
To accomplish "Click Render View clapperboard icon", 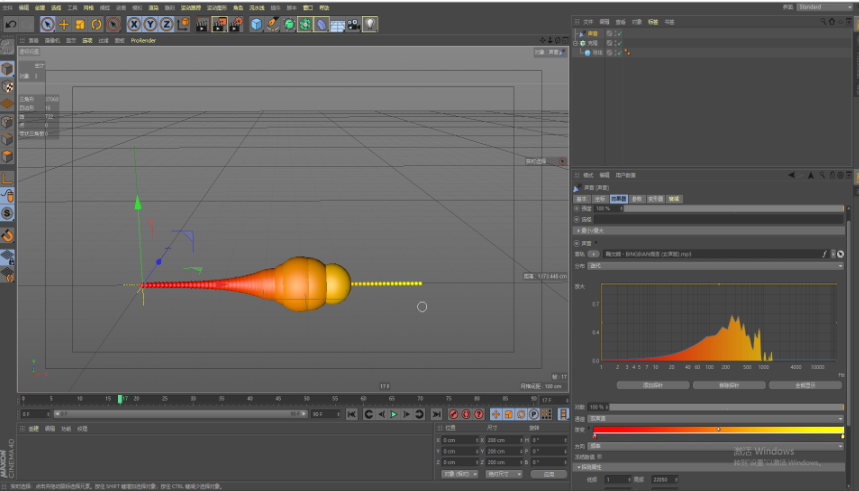I will [202, 24].
